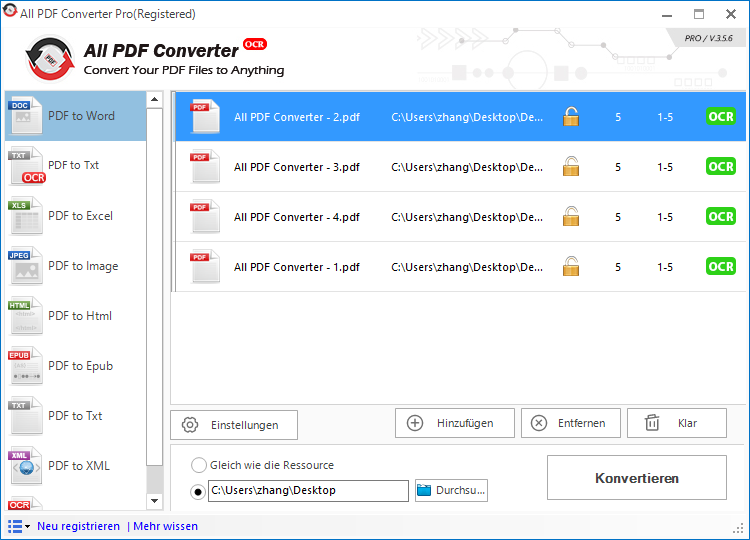This screenshot has width=750, height=540.
Task: Click Entfernen to remove selected file
Action: pos(571,423)
